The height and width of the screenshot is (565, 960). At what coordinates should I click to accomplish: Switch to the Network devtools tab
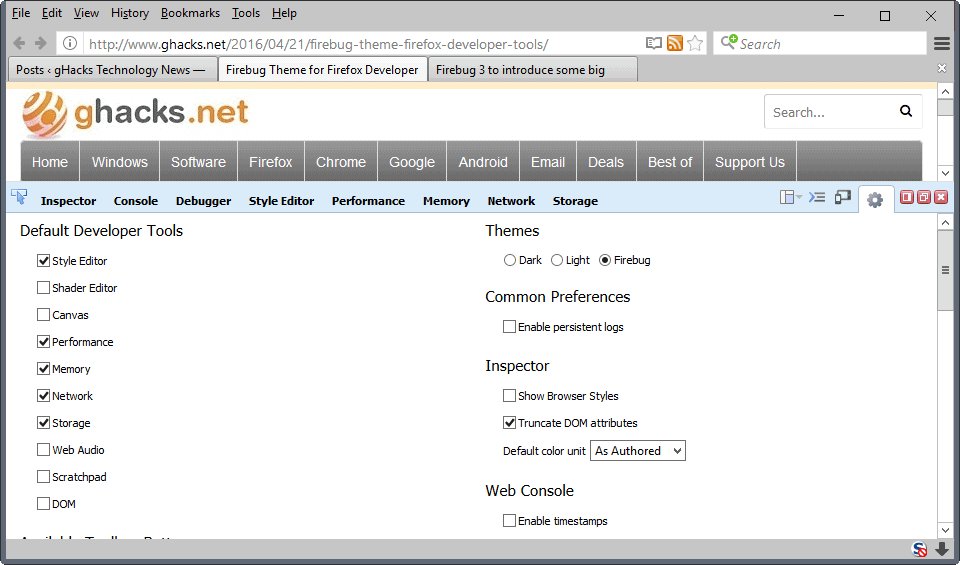pyautogui.click(x=511, y=201)
